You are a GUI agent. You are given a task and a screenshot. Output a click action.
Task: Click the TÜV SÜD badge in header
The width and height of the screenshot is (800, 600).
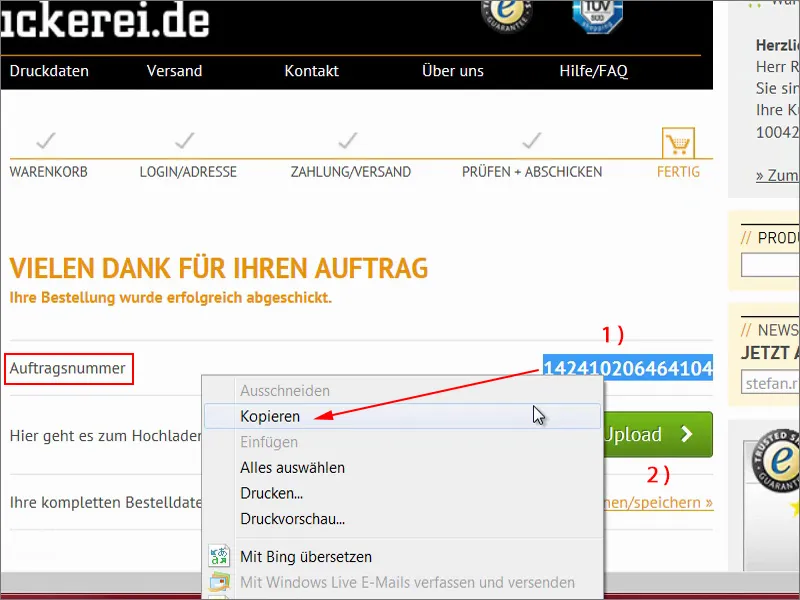click(x=597, y=15)
